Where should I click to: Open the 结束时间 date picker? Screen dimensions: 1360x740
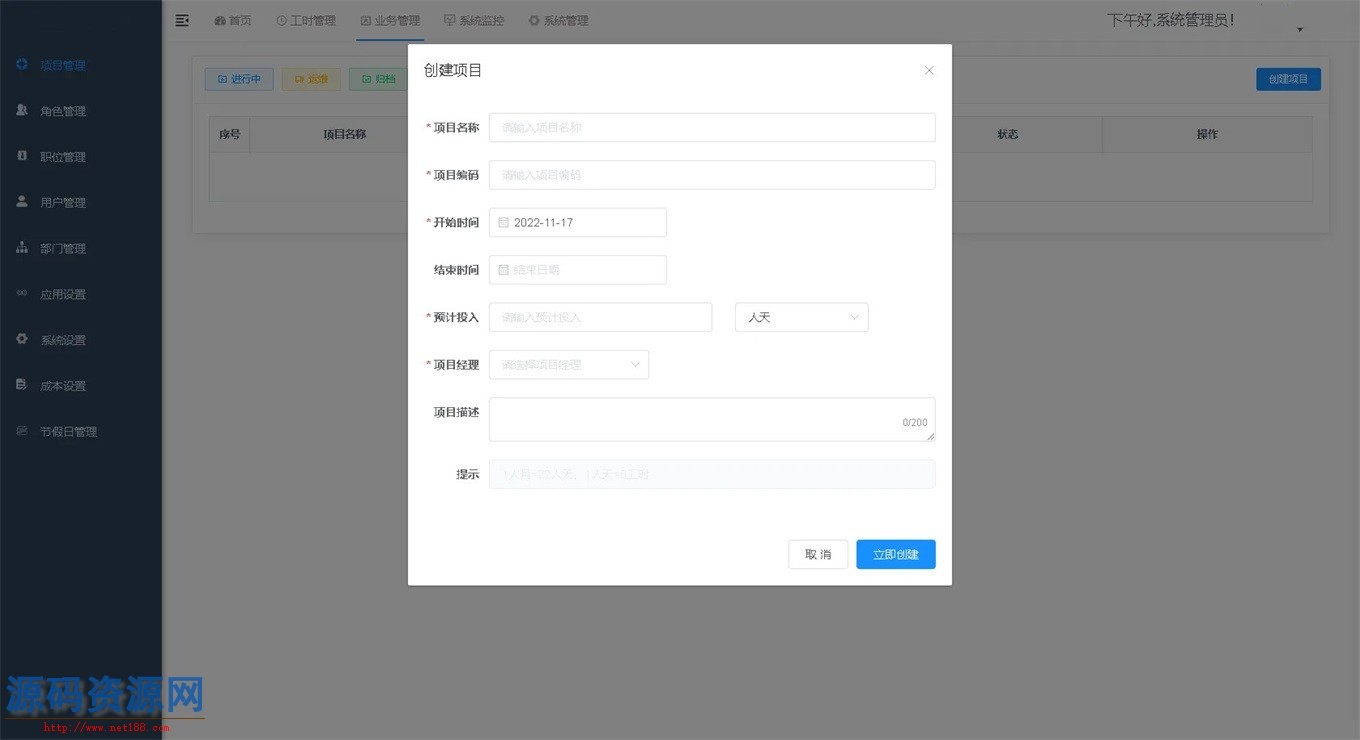(577, 270)
